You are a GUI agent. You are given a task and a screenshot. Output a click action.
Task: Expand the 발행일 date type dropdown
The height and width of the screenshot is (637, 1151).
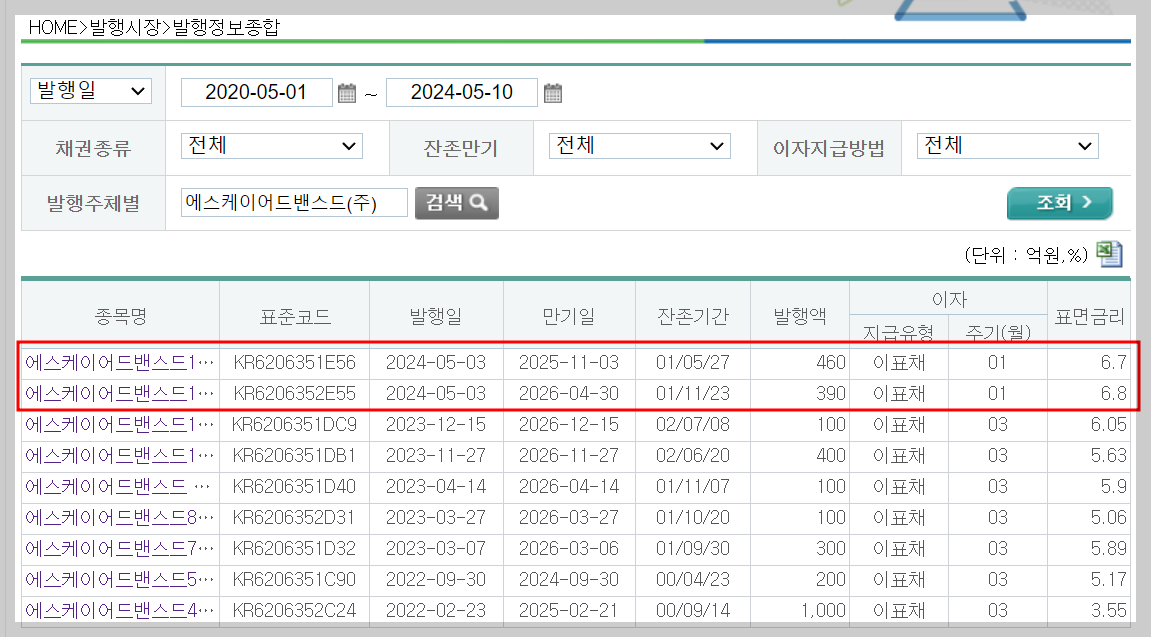pyautogui.click(x=91, y=91)
